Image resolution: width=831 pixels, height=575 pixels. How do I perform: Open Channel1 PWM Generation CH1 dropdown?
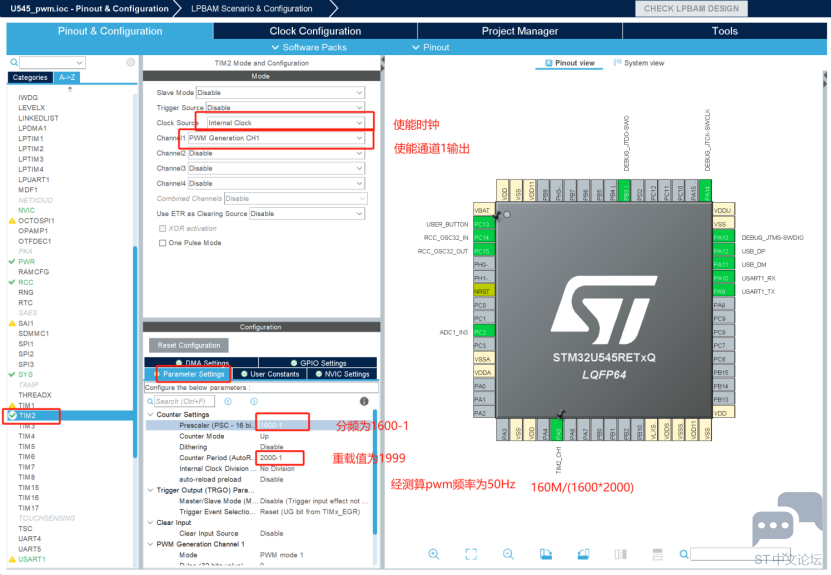(276, 138)
